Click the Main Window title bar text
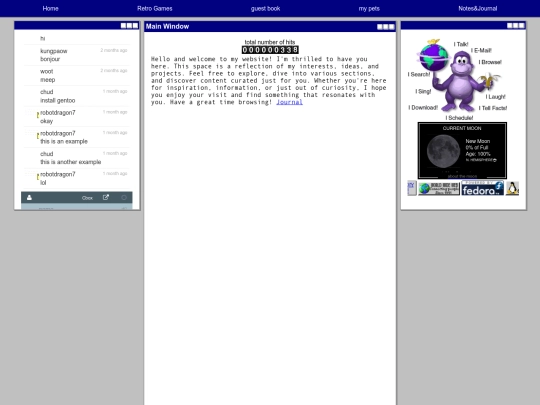This screenshot has width=540, height=405. click(167, 27)
